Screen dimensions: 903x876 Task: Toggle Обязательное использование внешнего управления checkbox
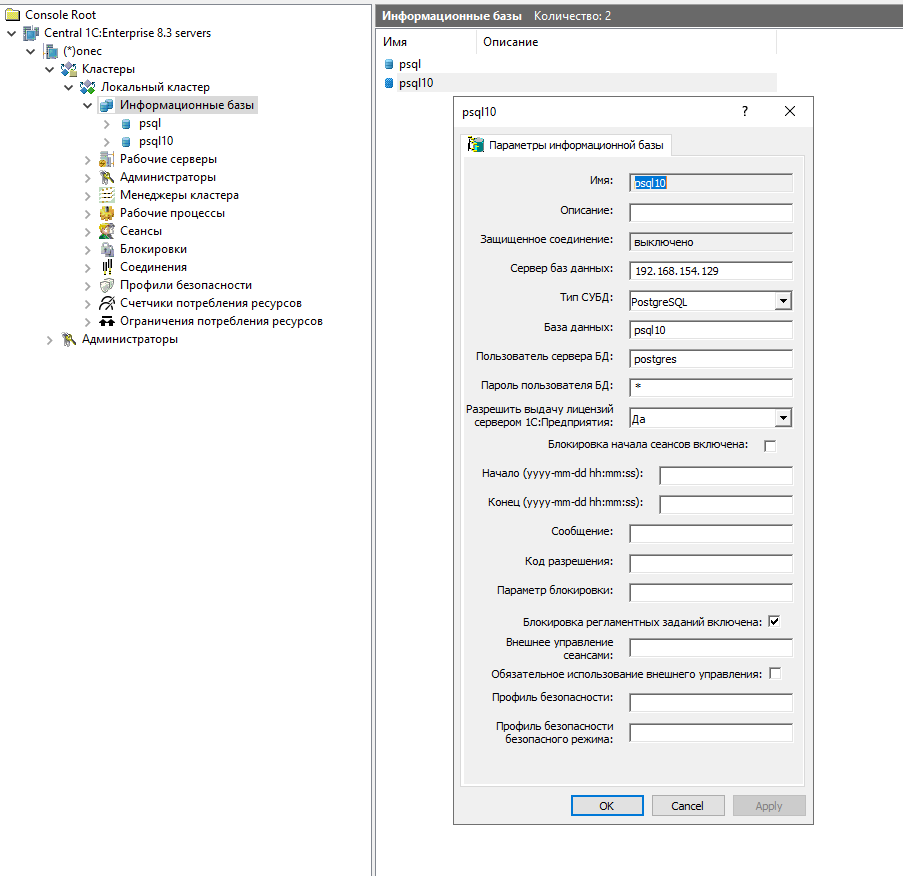tap(775, 673)
